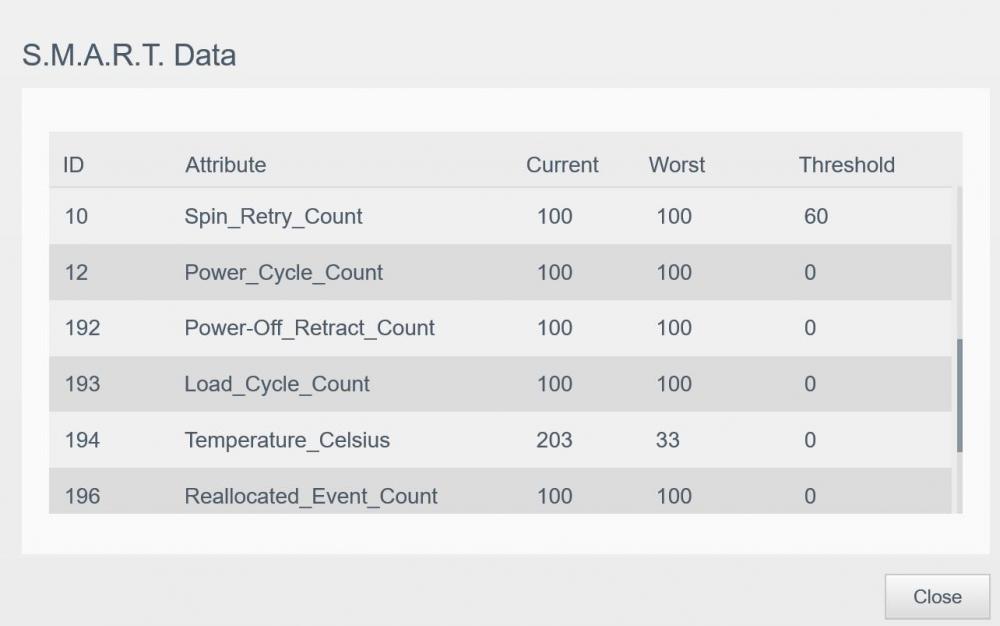Click ID 196 cell

click(x=82, y=496)
